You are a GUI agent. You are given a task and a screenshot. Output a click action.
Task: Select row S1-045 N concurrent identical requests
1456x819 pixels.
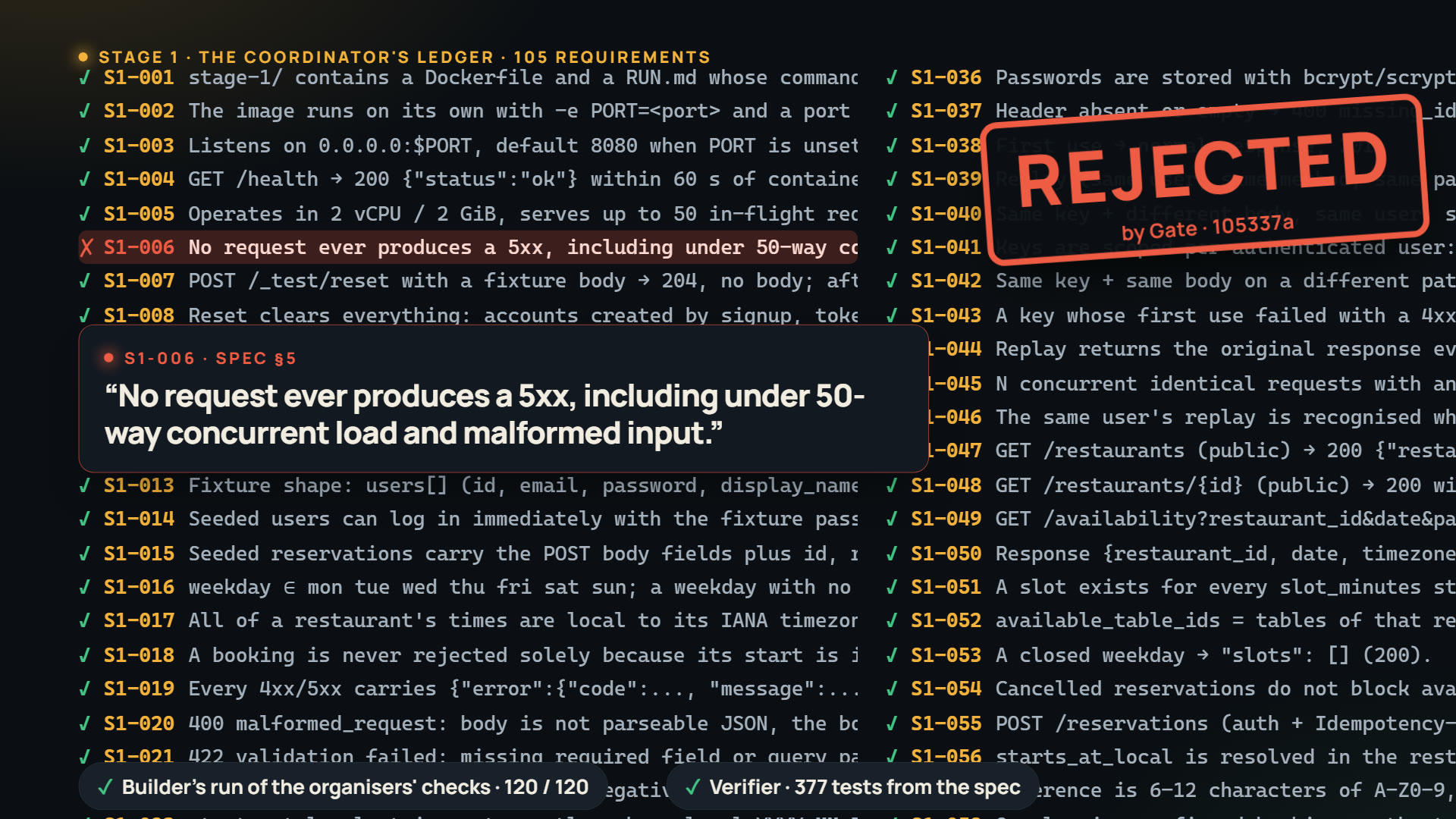(x=1192, y=384)
